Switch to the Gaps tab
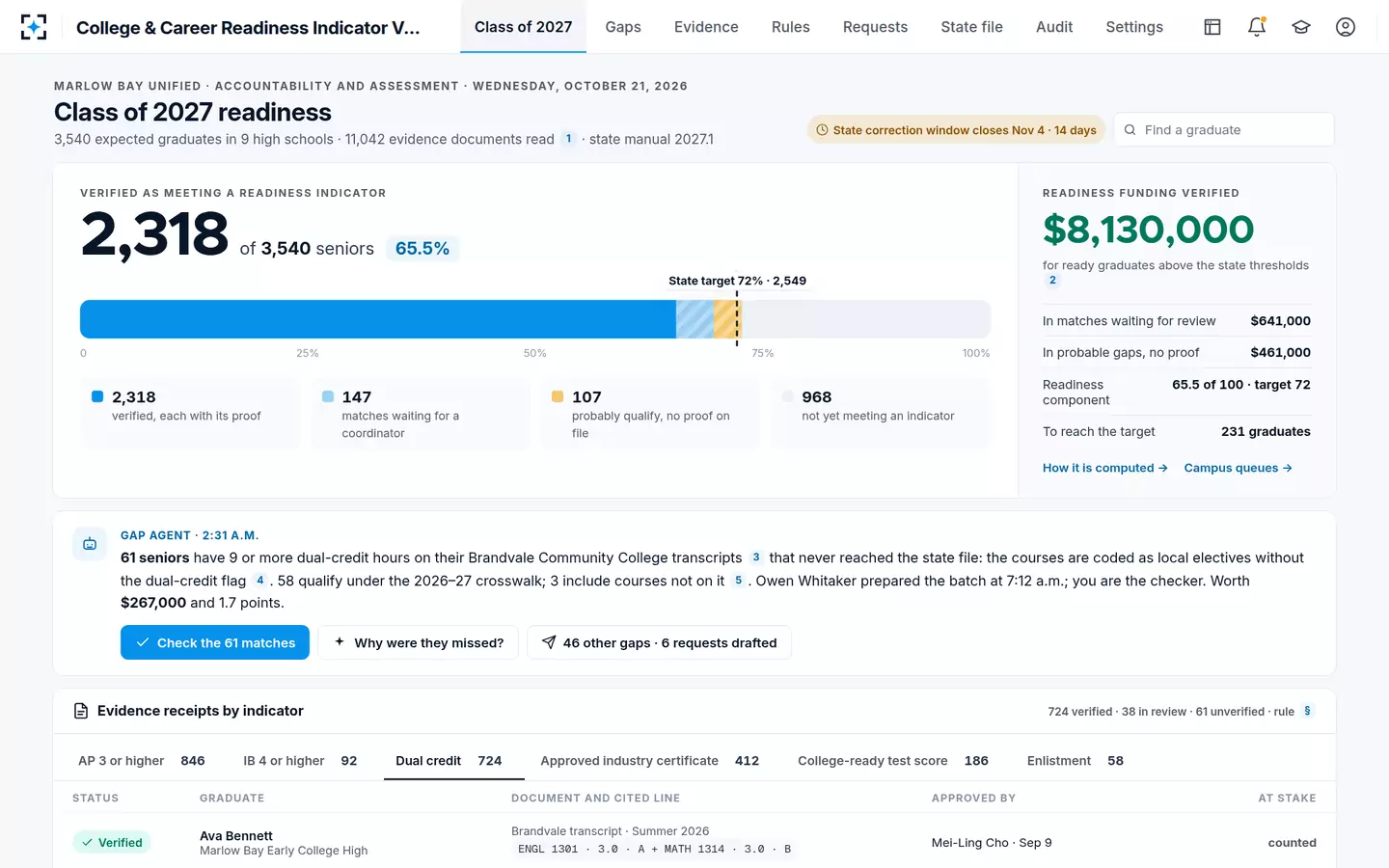 [623, 27]
